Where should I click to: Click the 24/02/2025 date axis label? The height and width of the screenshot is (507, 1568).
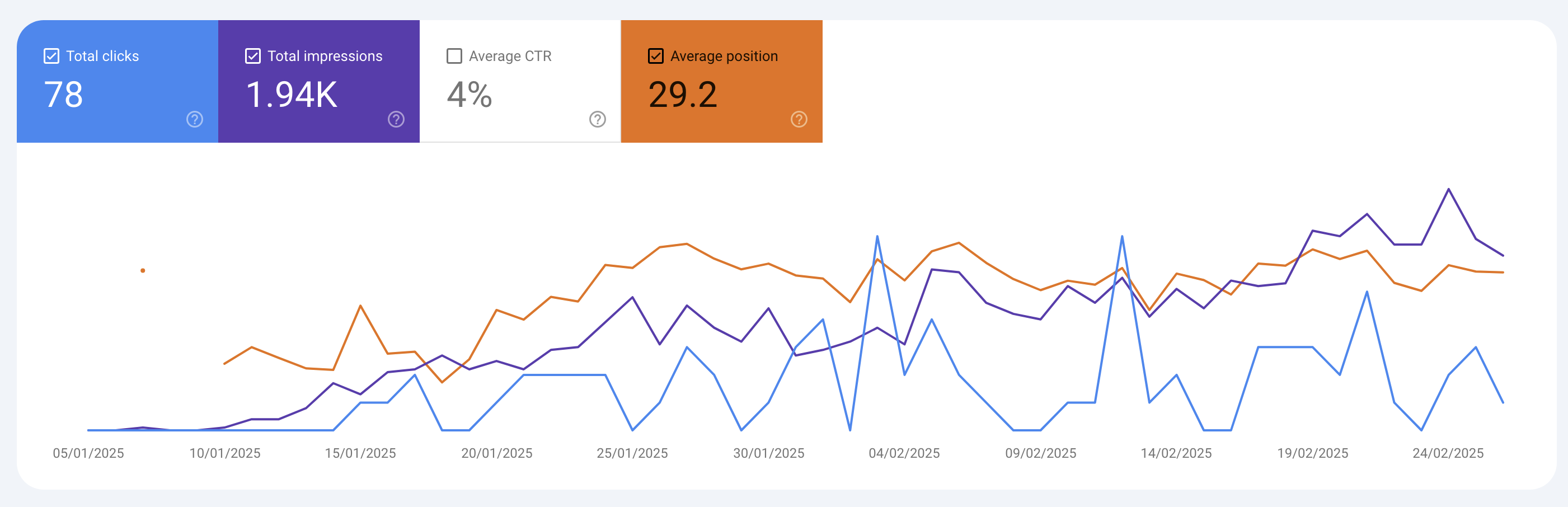point(1448,453)
